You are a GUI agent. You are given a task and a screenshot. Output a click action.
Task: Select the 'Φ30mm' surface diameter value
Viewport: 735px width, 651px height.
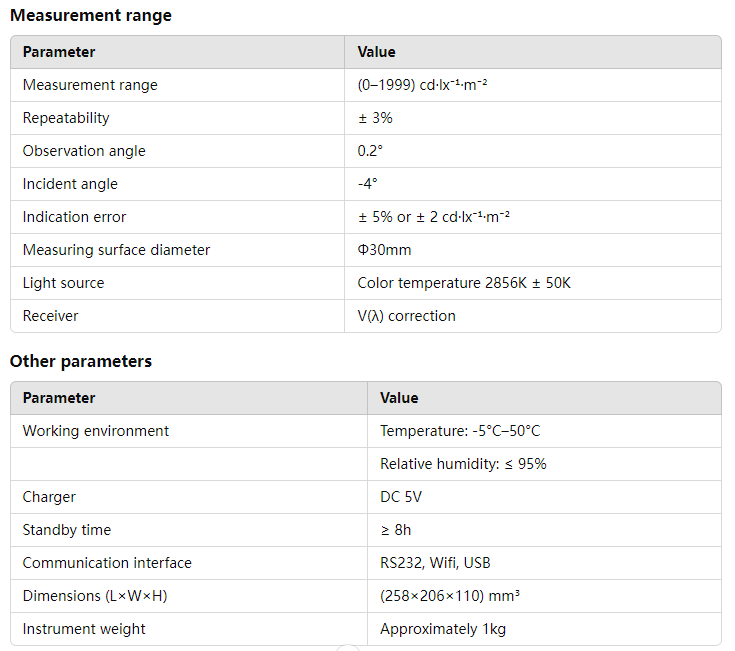point(384,250)
